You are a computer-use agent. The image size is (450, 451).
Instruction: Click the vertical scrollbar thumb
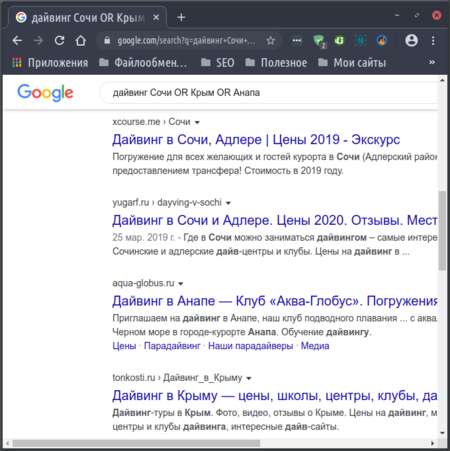442,230
